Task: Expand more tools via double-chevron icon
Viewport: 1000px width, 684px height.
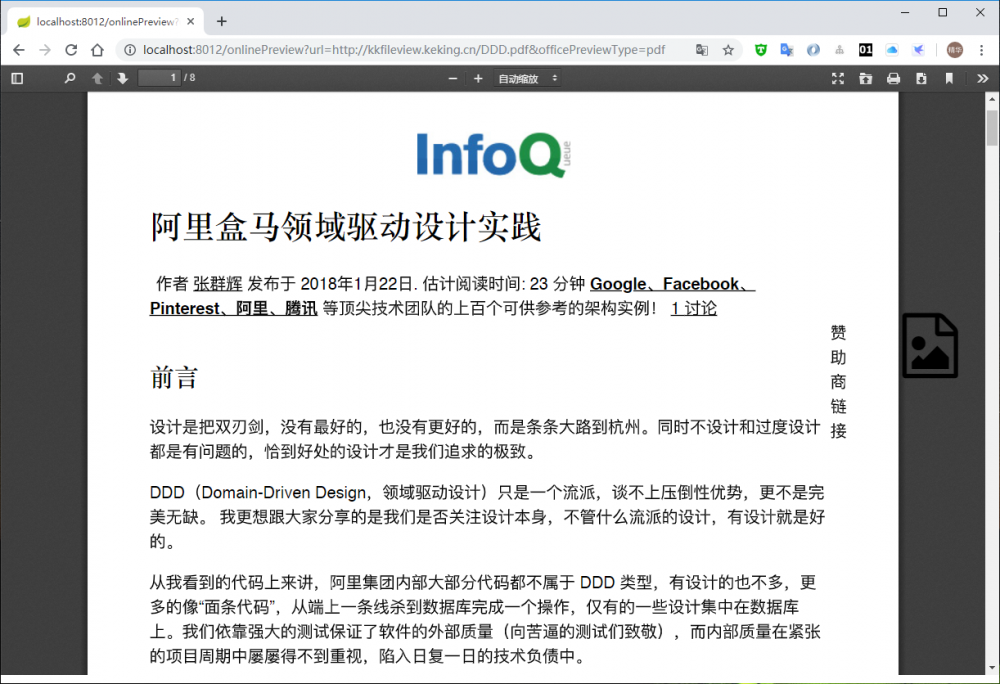Action: pos(984,78)
